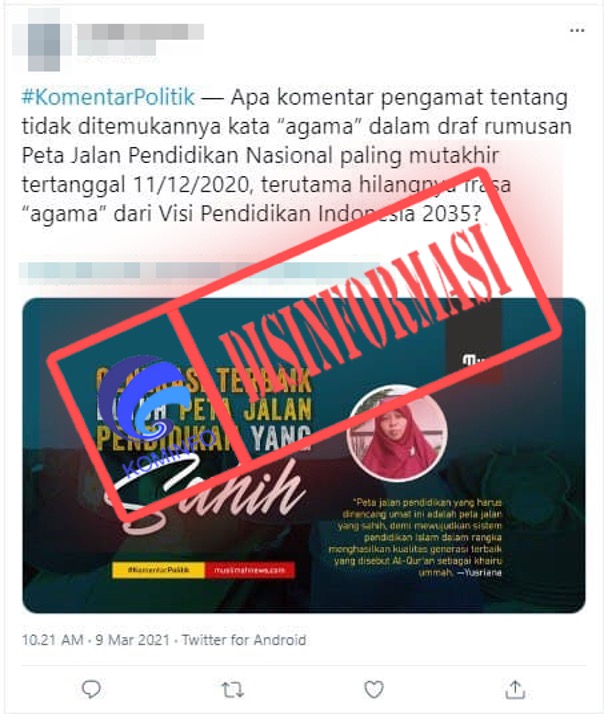Click the yellow #KomentarPolitik label in image
Screen dimensions: 604x714
[159, 570]
